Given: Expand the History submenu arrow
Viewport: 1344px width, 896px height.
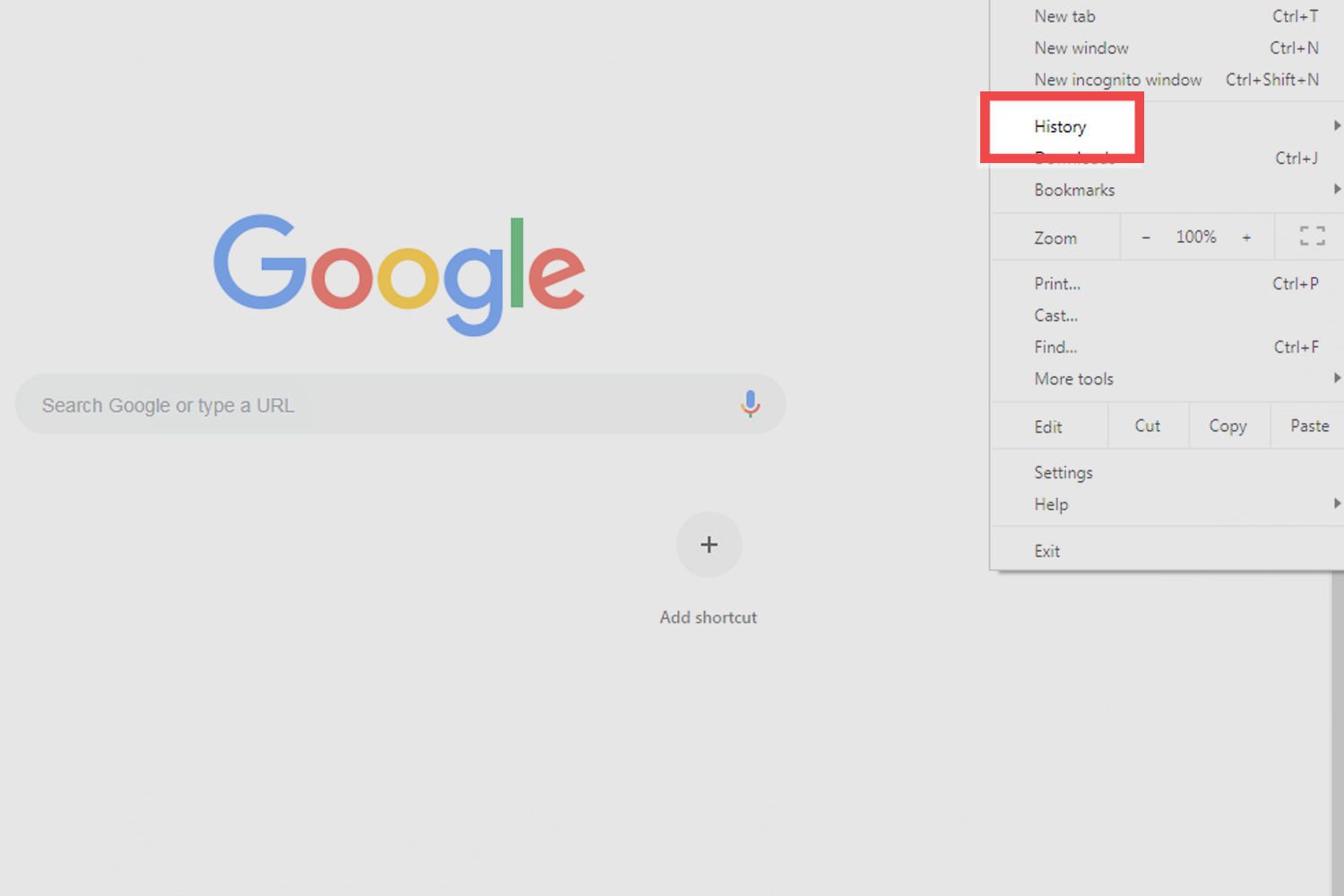Looking at the screenshot, I should pos(1337,125).
